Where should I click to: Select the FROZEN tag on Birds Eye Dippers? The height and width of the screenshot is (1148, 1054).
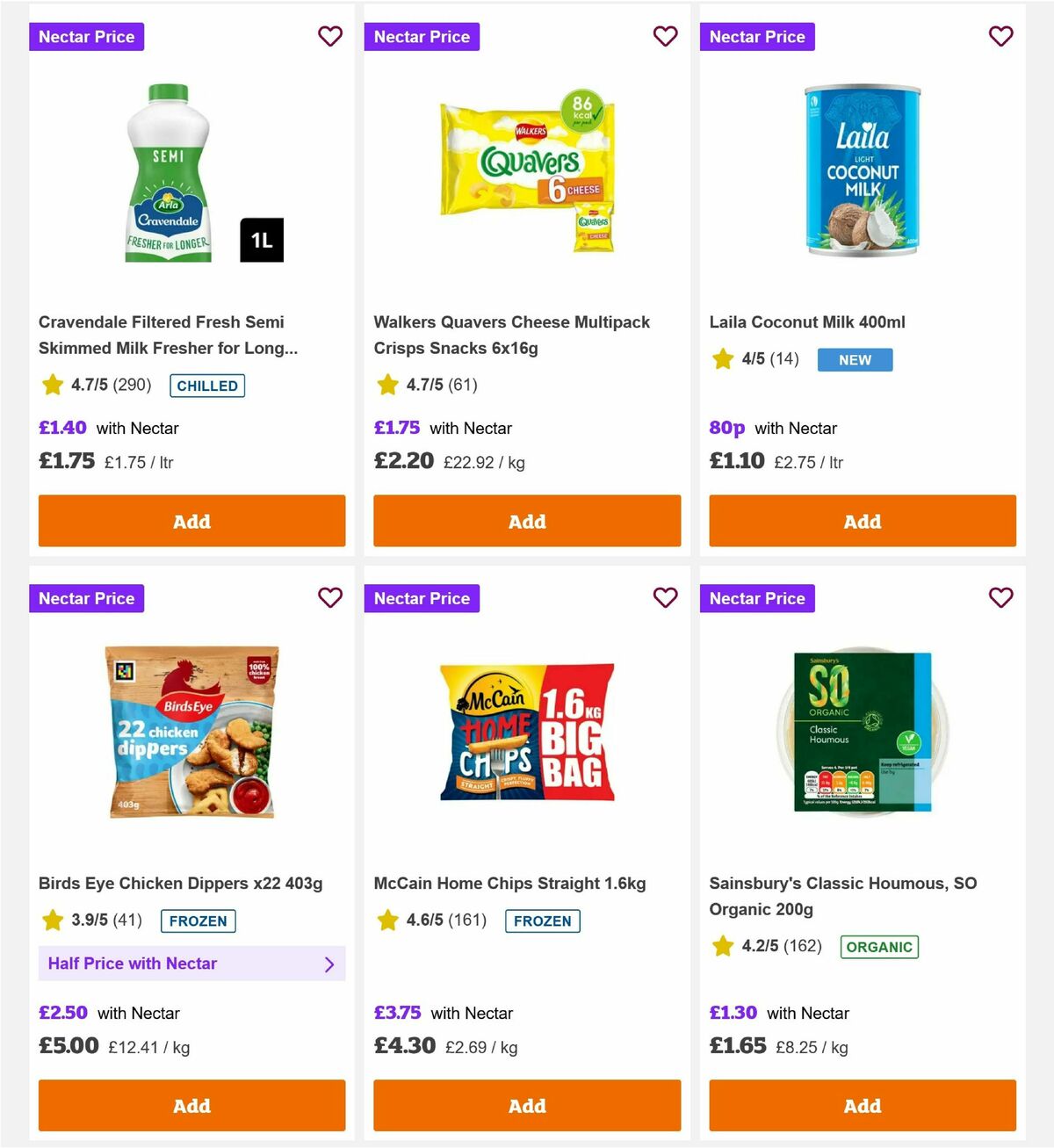[198, 921]
